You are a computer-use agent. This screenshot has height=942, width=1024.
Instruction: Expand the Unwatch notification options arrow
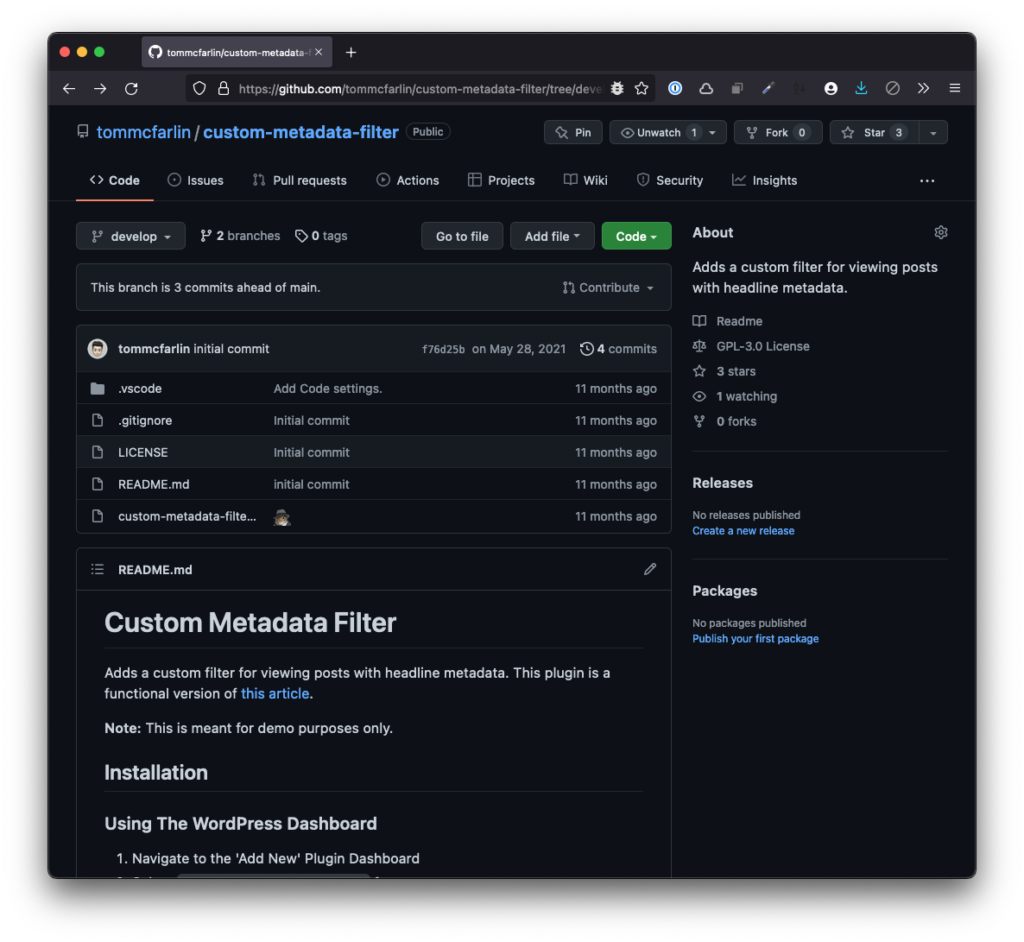(x=713, y=133)
